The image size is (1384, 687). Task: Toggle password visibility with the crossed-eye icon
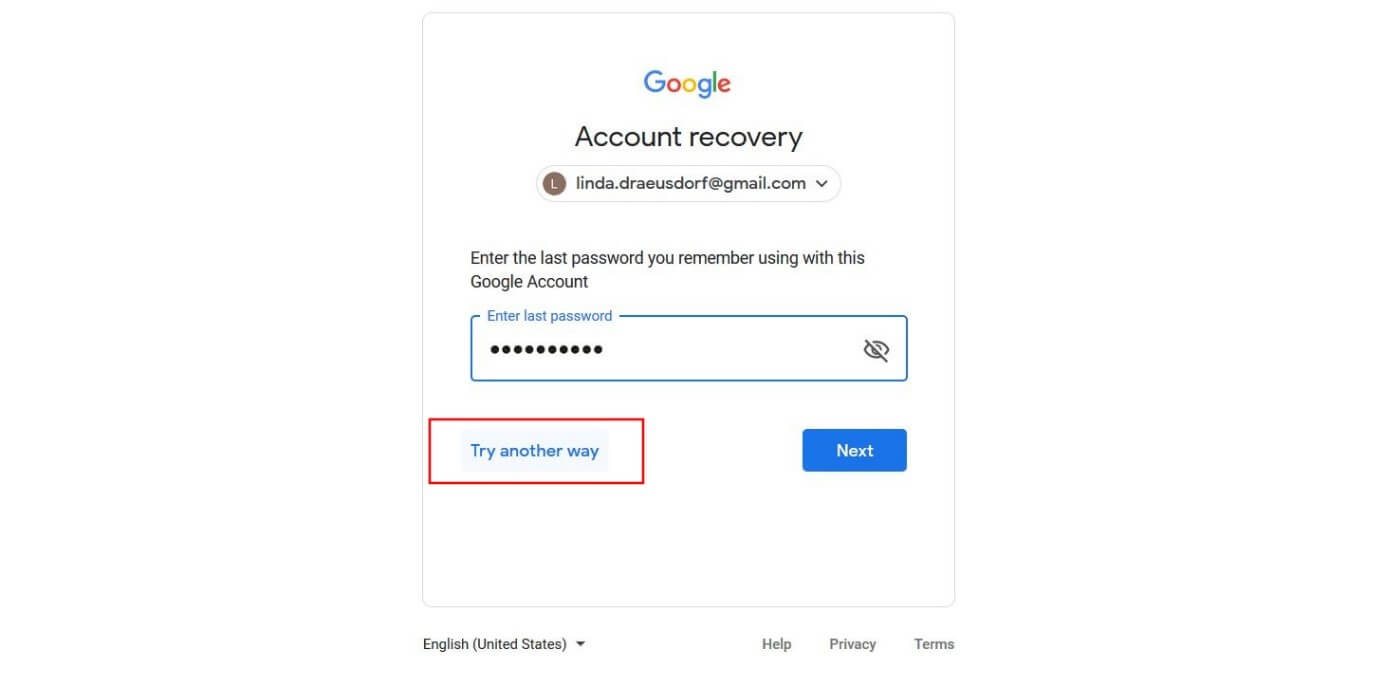tap(876, 349)
